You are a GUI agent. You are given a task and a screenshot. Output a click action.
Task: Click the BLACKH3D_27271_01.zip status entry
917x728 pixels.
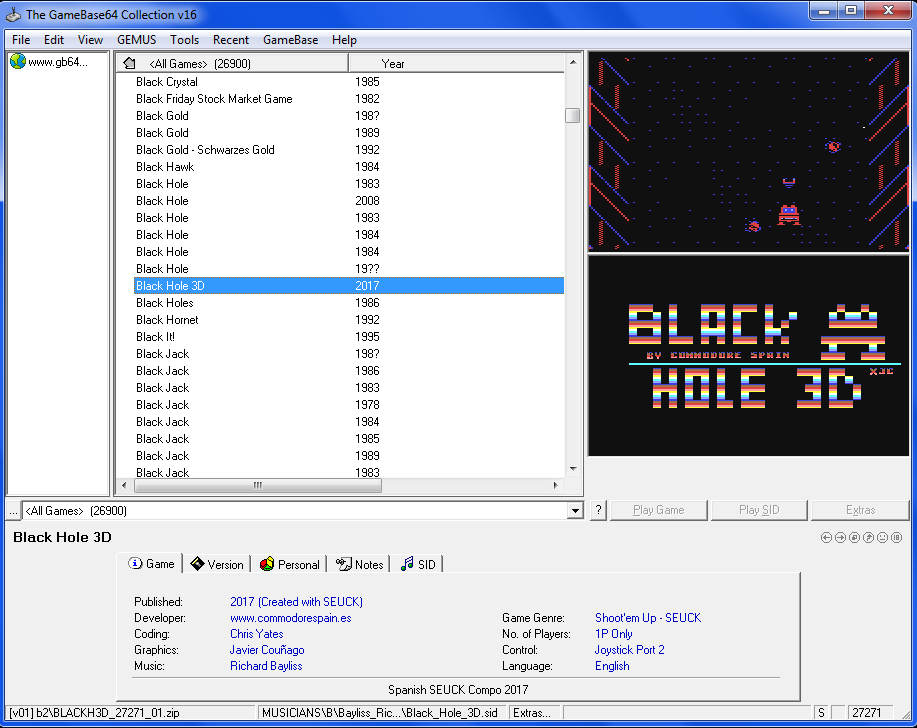pos(131,713)
